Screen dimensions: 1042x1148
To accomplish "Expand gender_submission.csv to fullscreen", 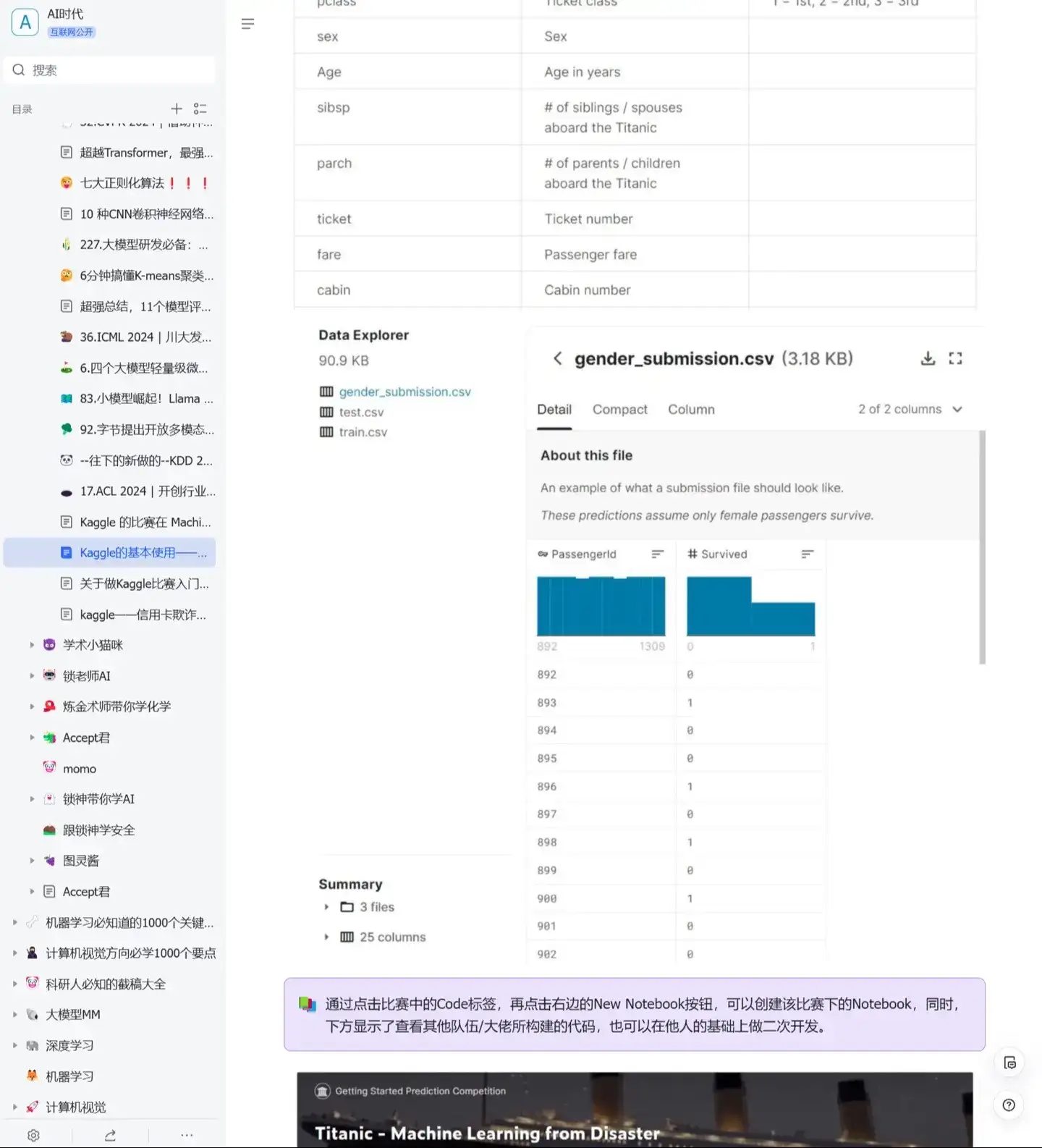I will point(955,358).
